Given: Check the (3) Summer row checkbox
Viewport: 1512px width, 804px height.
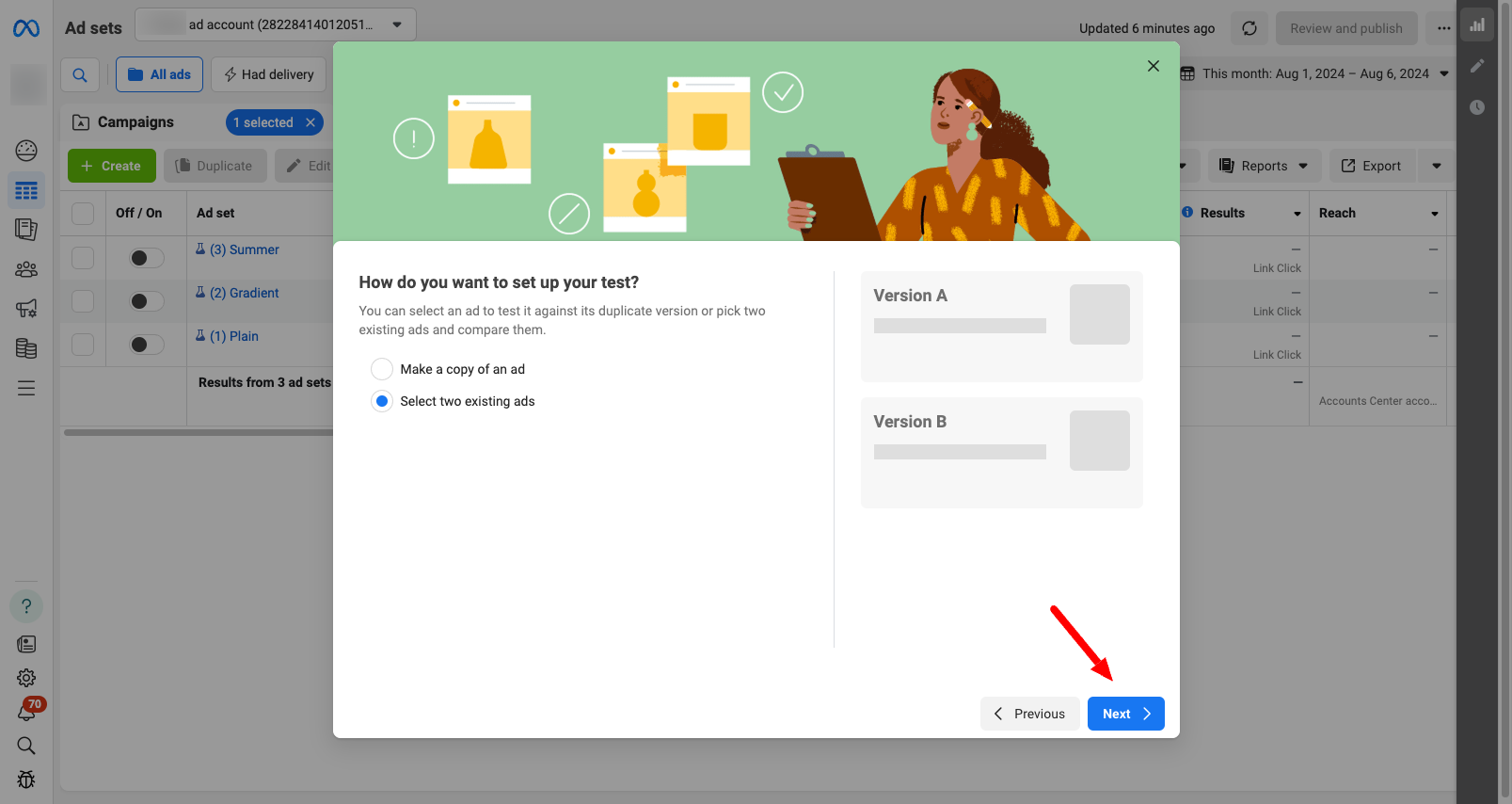Looking at the screenshot, I should pyautogui.click(x=83, y=258).
